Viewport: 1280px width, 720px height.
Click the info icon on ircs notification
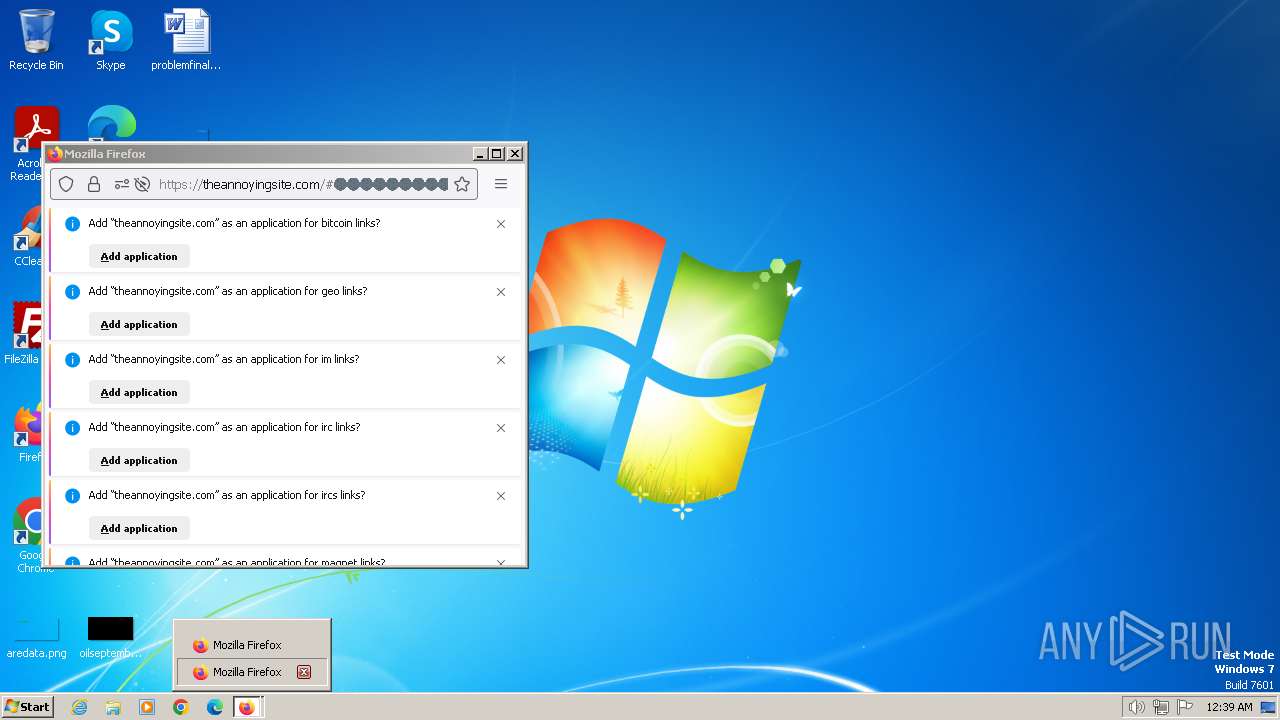pyautogui.click(x=72, y=496)
